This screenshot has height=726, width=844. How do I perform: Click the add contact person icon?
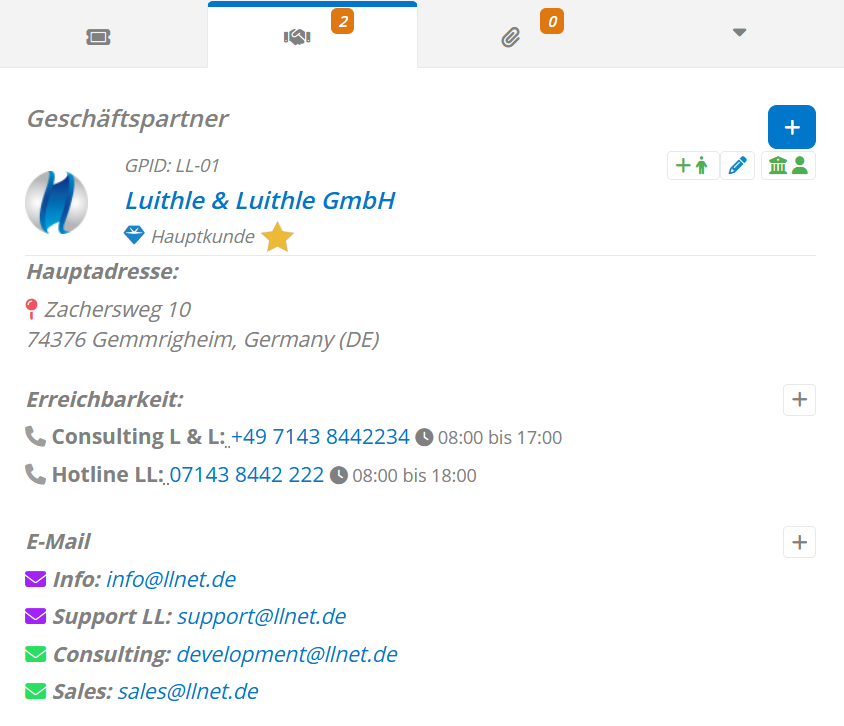692,166
